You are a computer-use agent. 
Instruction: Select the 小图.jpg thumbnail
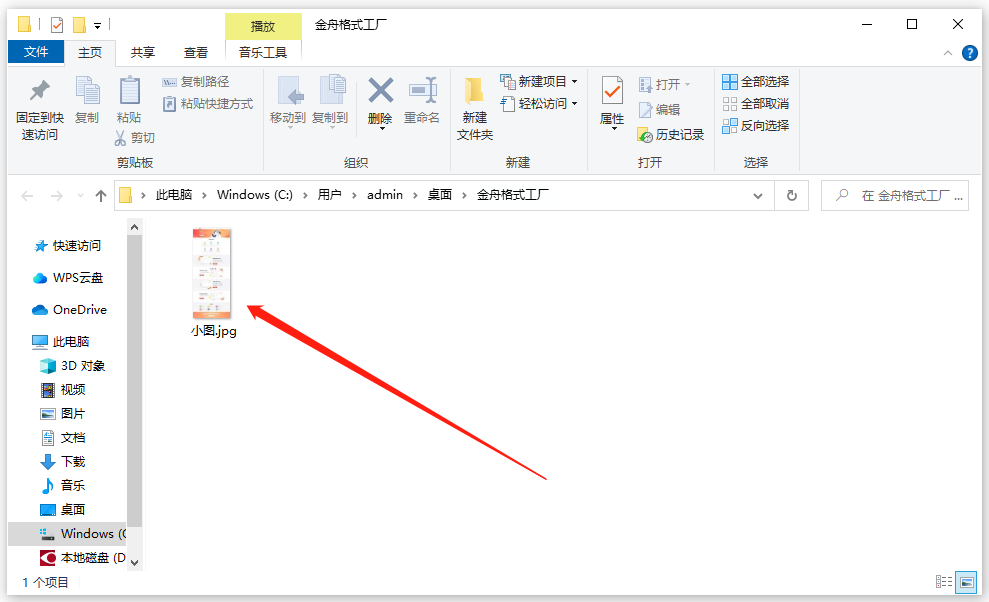211,272
